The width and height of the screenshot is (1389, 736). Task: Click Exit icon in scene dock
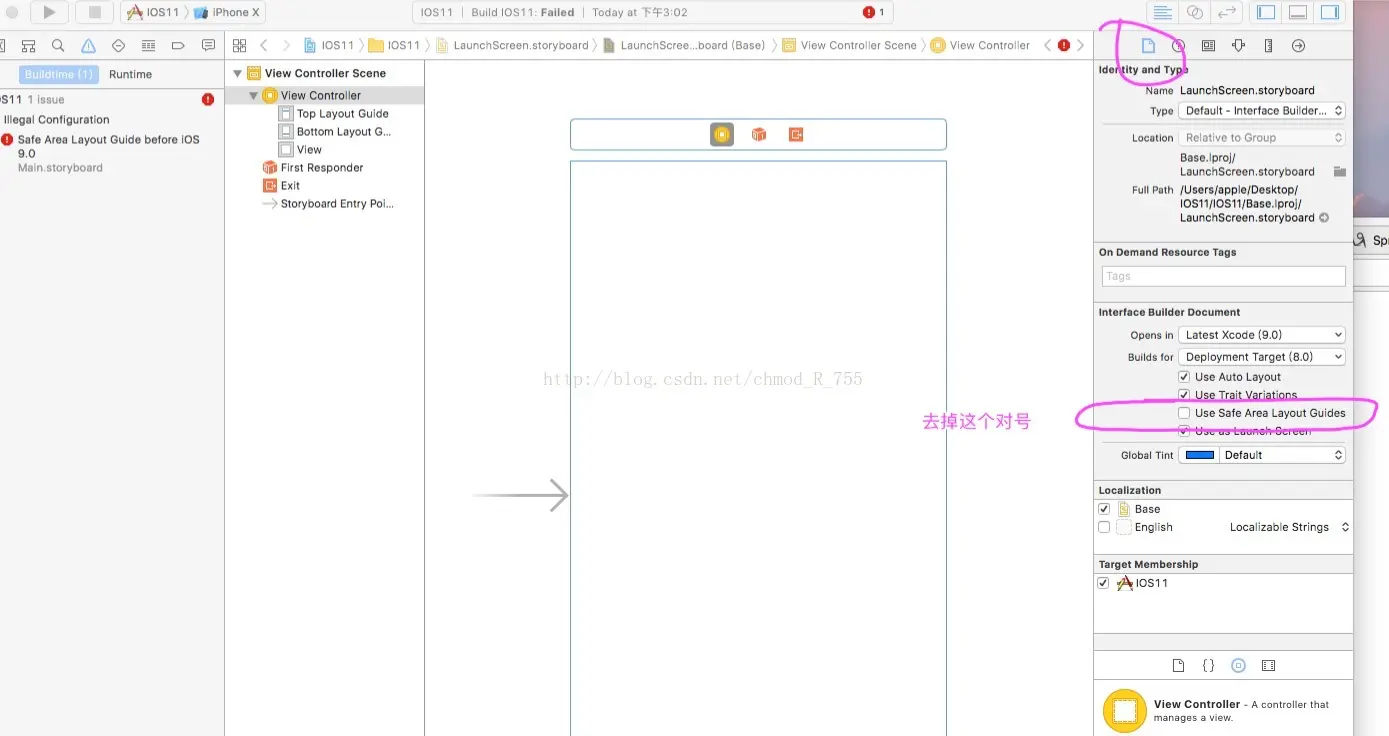796,134
